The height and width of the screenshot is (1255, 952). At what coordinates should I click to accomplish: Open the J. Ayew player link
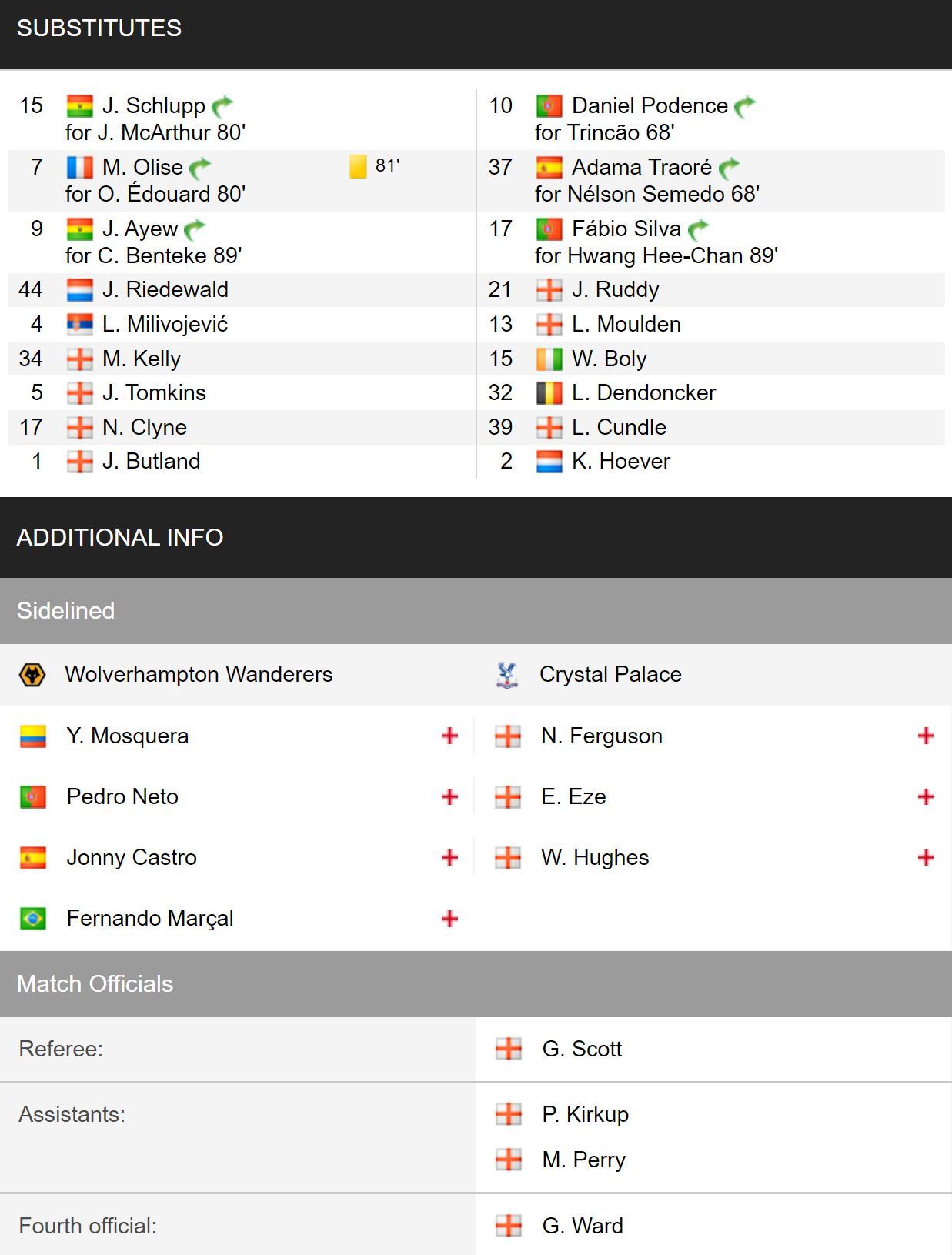140,229
